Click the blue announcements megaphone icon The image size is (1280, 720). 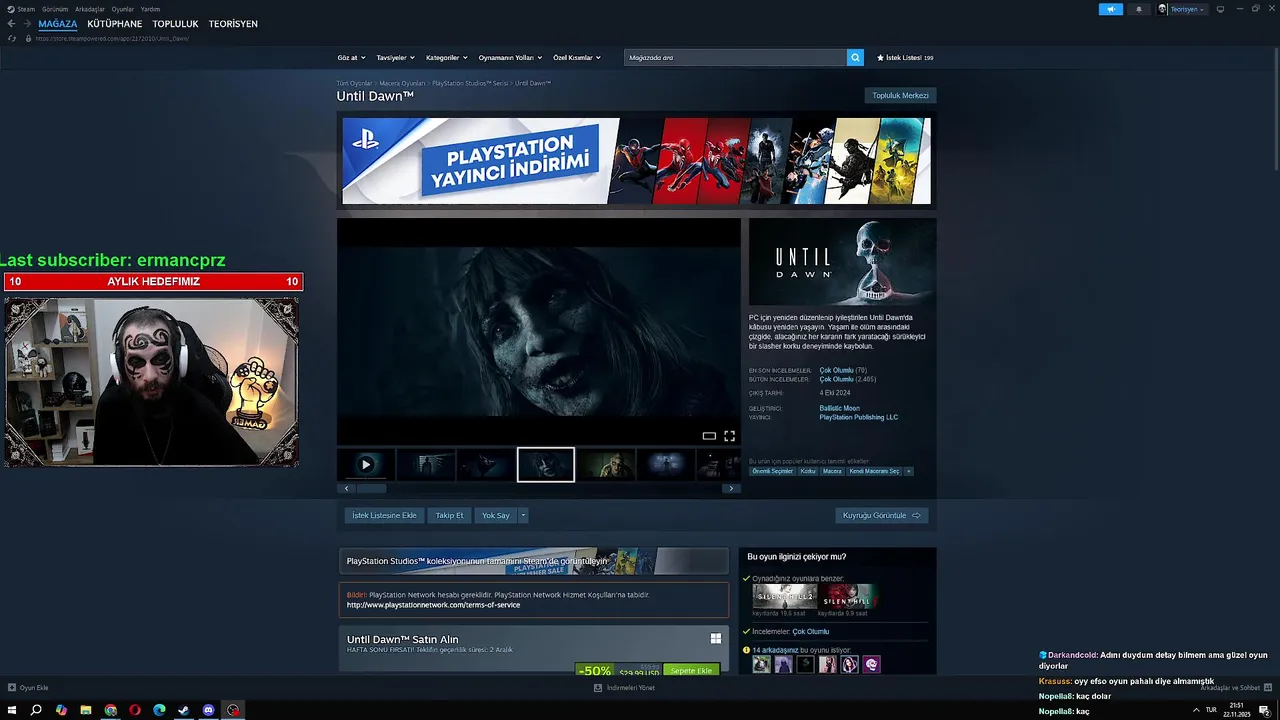[x=1111, y=9]
